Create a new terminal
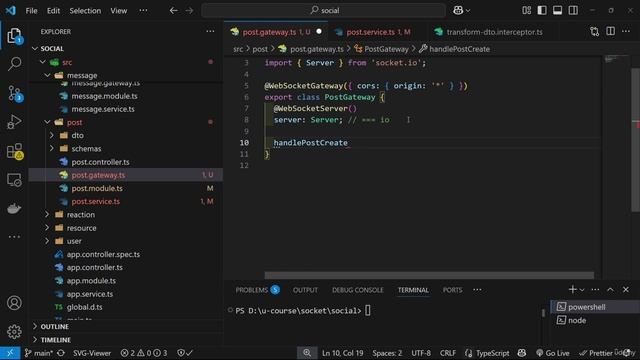The height and width of the screenshot is (360, 640). tap(572, 289)
